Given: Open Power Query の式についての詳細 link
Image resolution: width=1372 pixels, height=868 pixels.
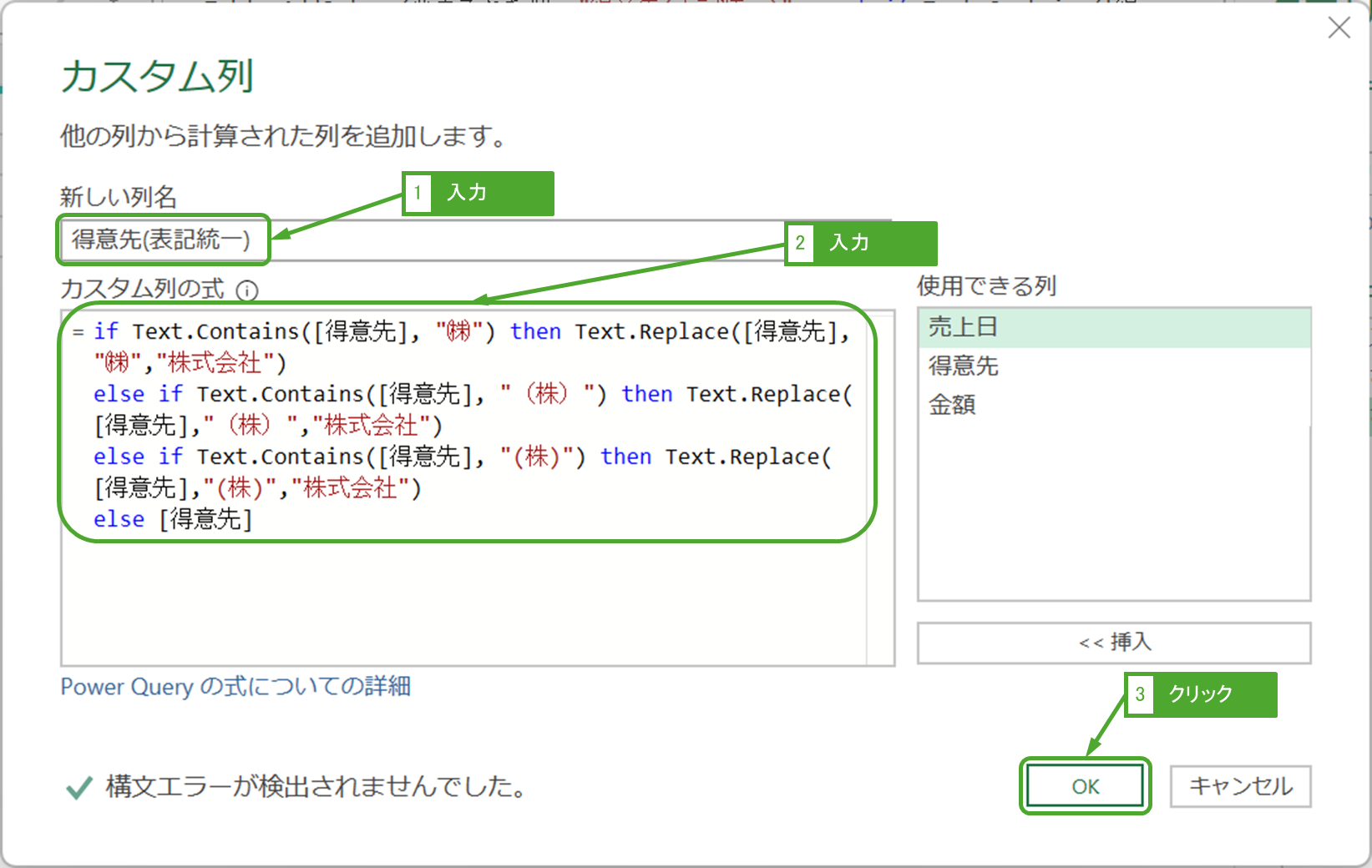Looking at the screenshot, I should coord(235,687).
